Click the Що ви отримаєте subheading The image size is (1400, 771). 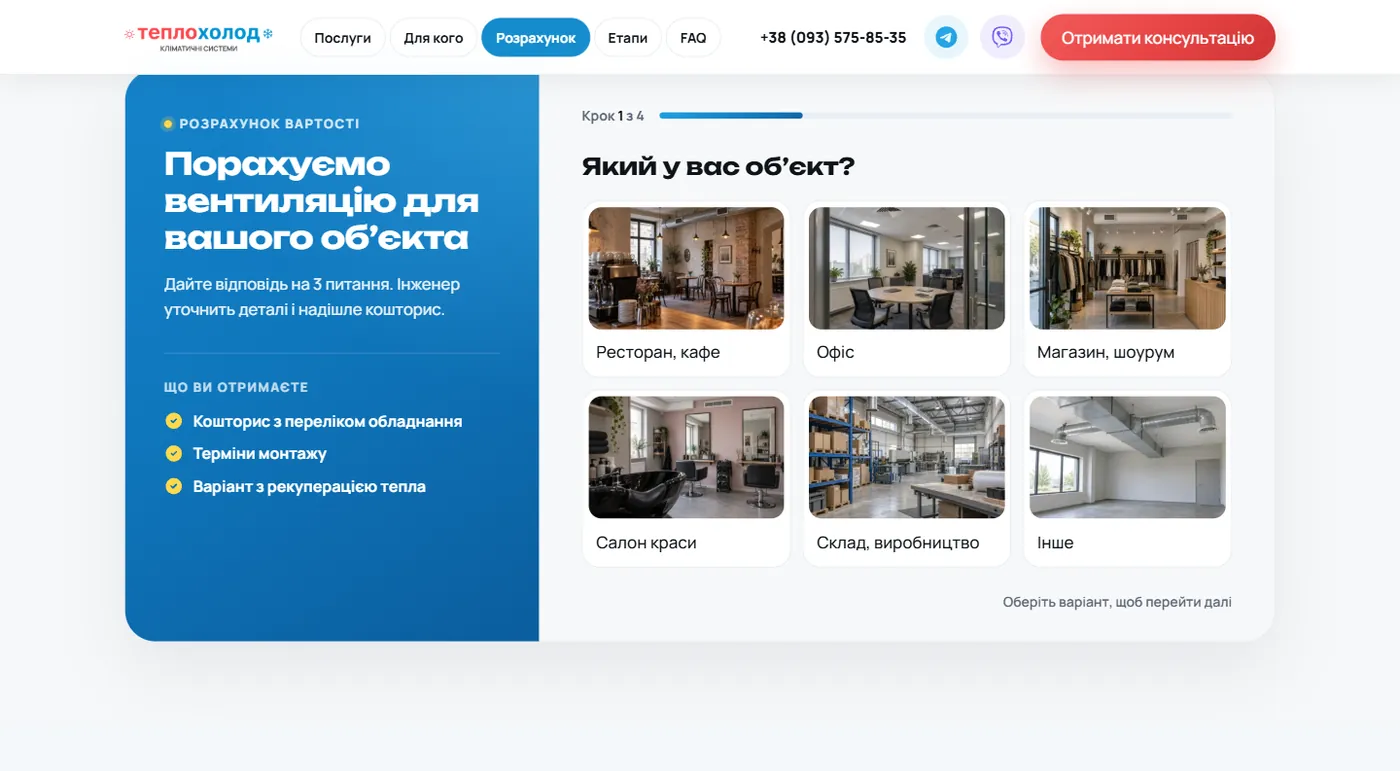click(x=236, y=387)
